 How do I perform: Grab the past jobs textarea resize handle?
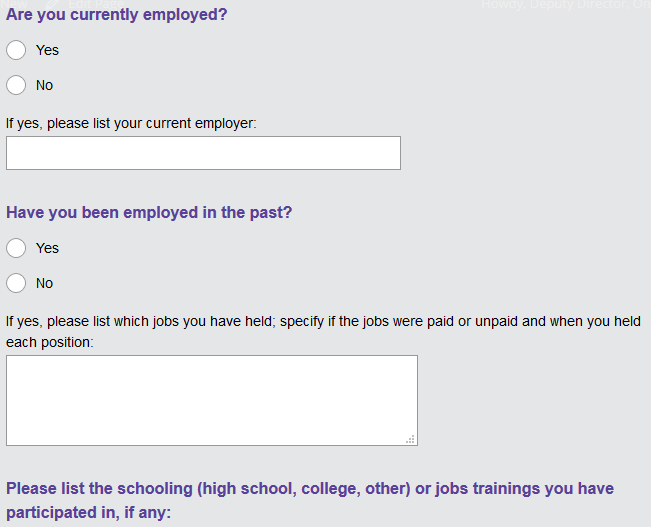(x=410, y=439)
